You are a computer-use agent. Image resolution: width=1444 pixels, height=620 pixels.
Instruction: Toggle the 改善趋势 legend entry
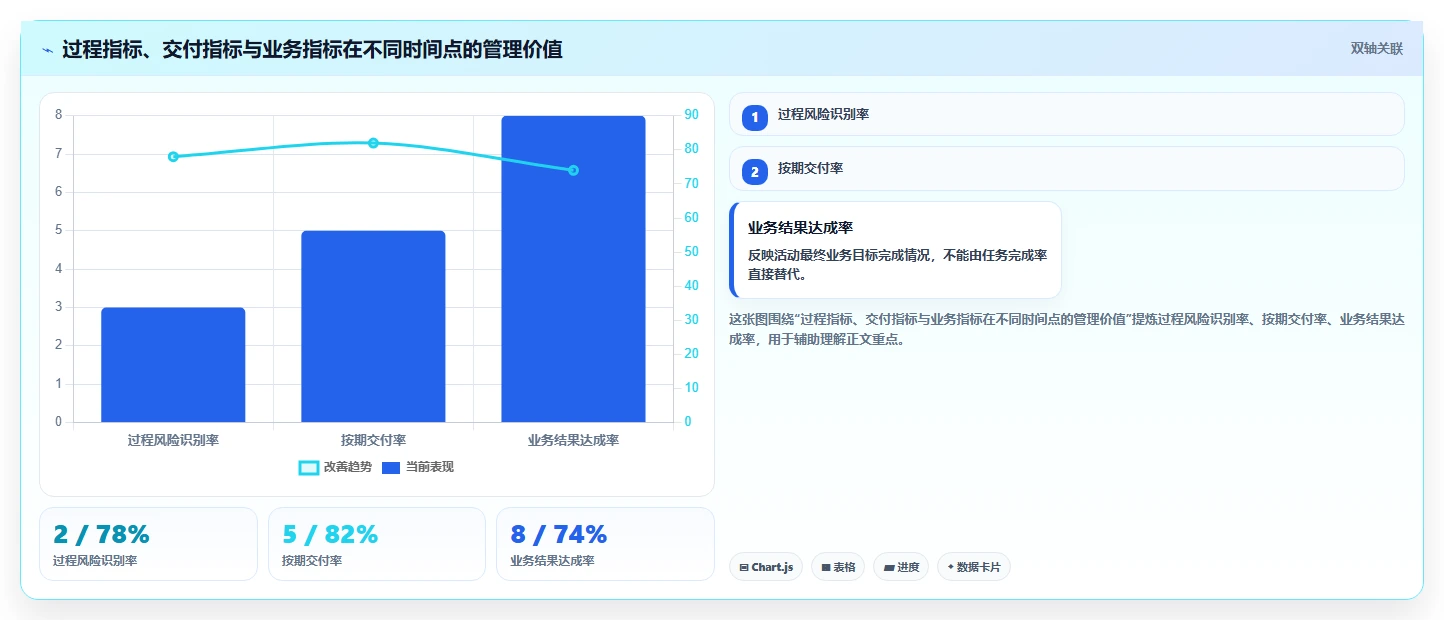click(x=335, y=467)
